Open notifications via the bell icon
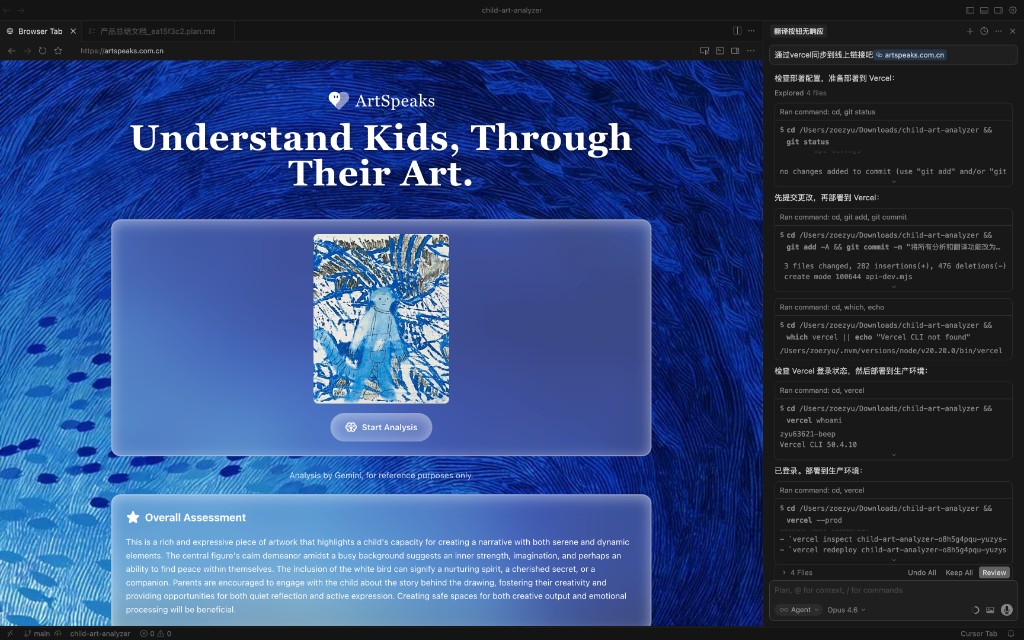Screen dimensions: 1024x640 click(x=1011, y=633)
